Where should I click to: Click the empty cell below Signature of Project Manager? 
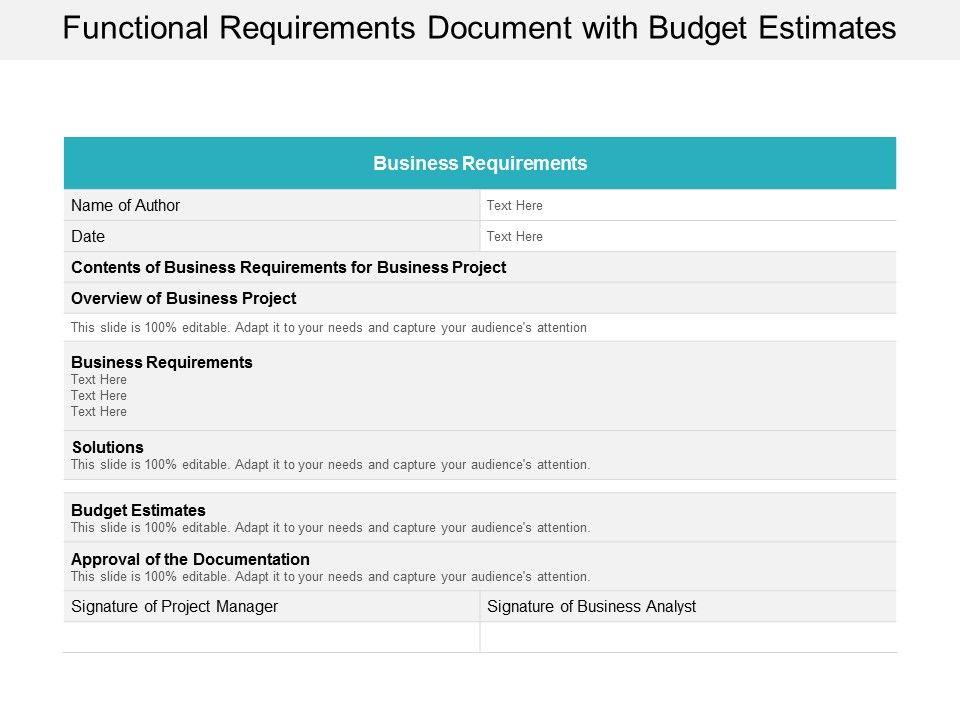pos(271,637)
